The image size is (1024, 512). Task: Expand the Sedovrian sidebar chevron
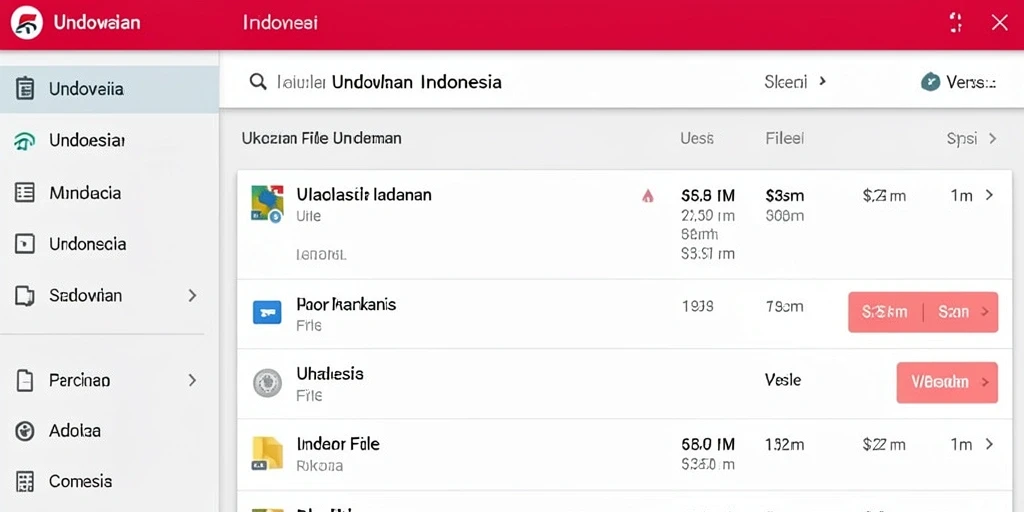[192, 296]
